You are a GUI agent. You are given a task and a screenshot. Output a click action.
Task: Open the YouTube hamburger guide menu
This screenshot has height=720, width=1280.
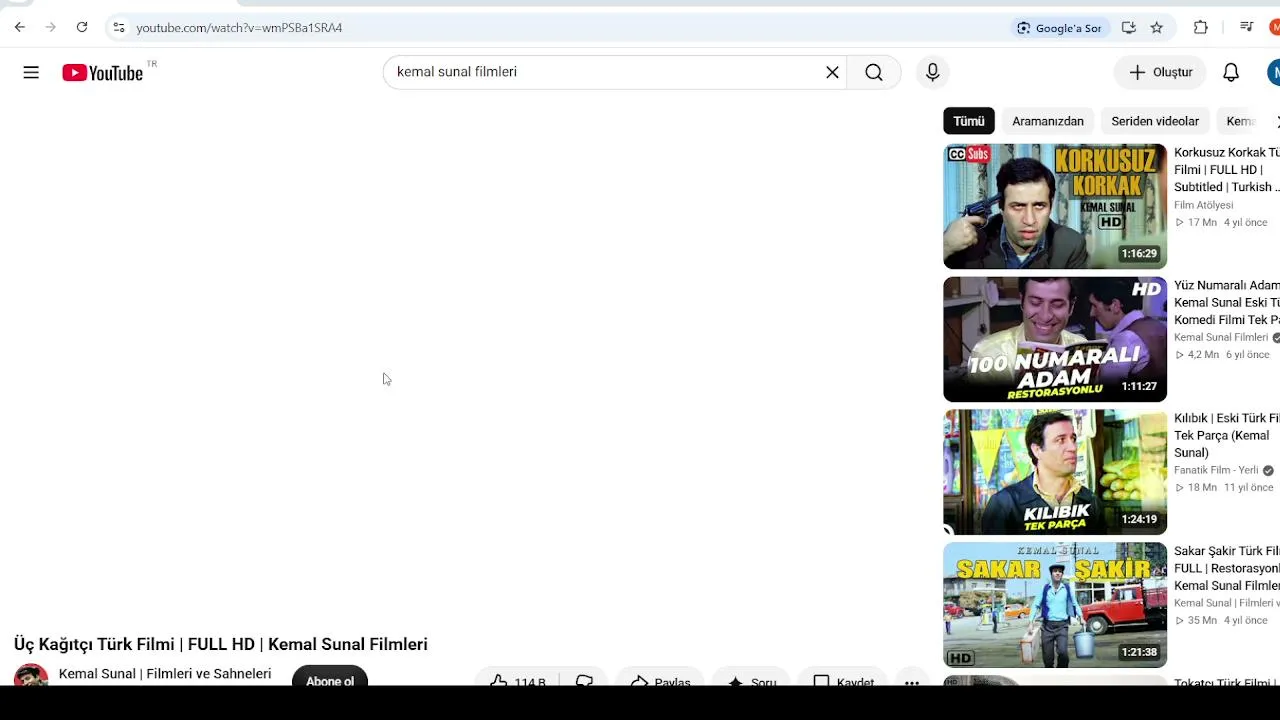[31, 72]
